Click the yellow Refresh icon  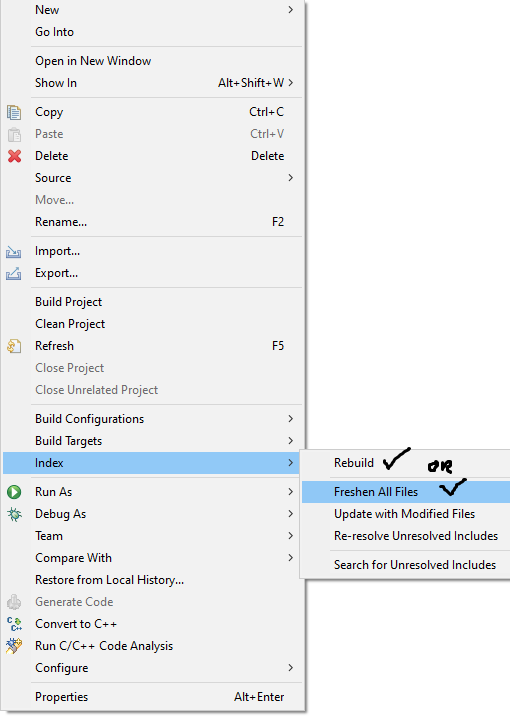click(x=14, y=346)
